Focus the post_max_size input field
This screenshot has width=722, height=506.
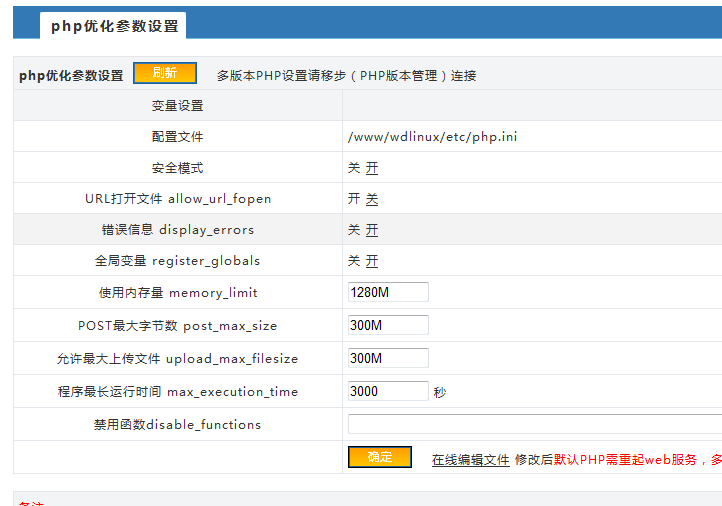point(388,325)
